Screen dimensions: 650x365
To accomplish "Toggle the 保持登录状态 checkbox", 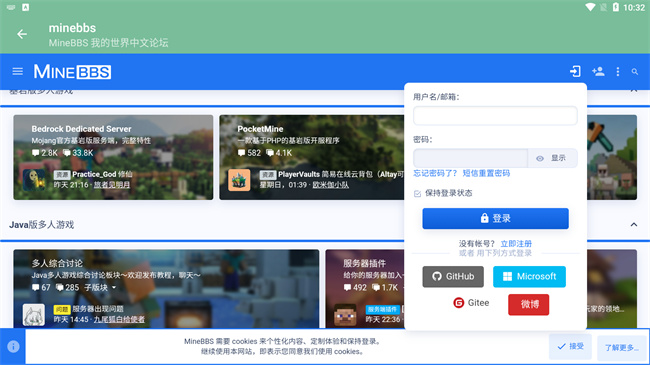I will [x=417, y=193].
